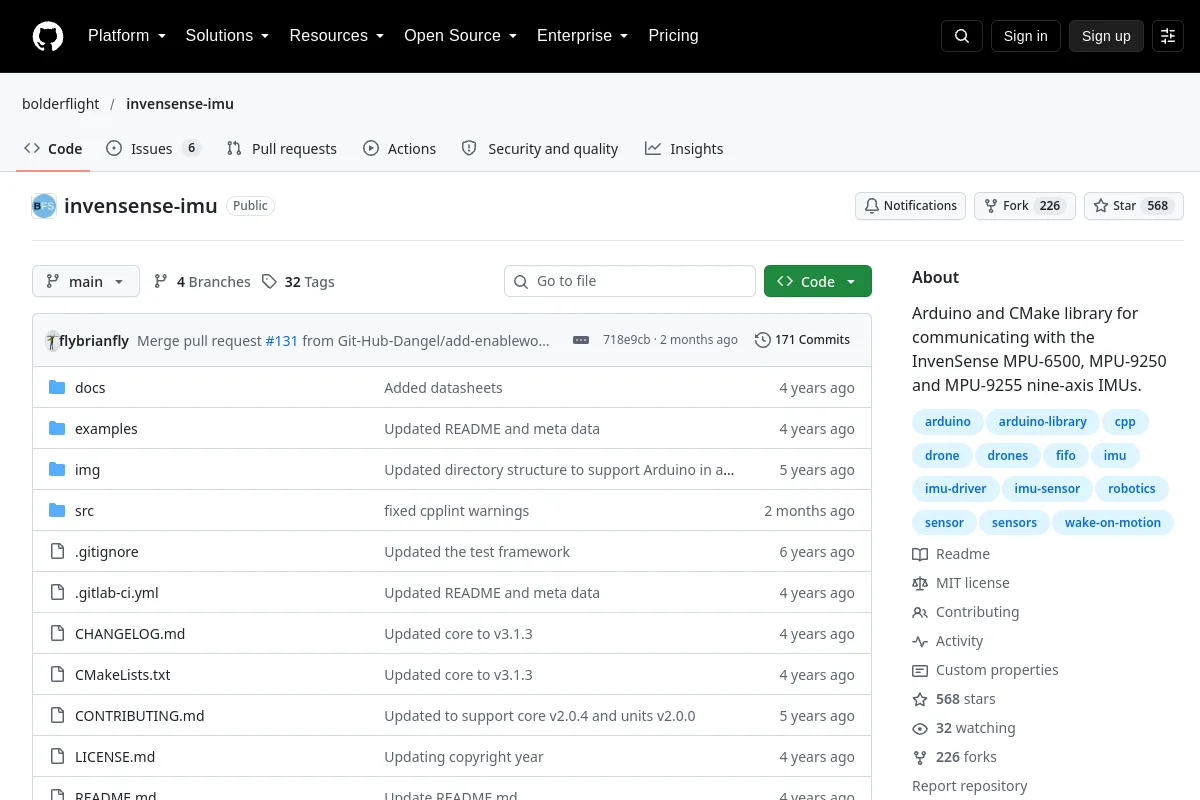Click flybrianfly's commit author avatar
Viewport: 1200px width, 800px height.
(x=51, y=341)
